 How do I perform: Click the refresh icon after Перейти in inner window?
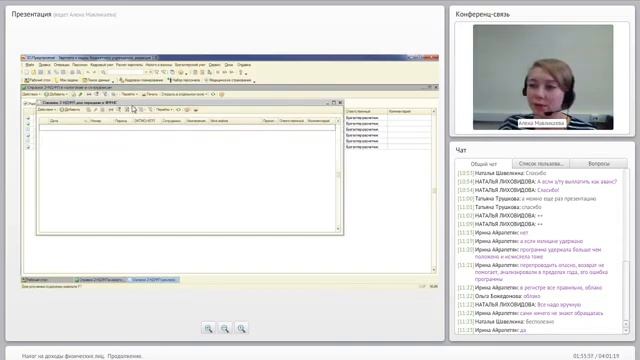pos(178,110)
